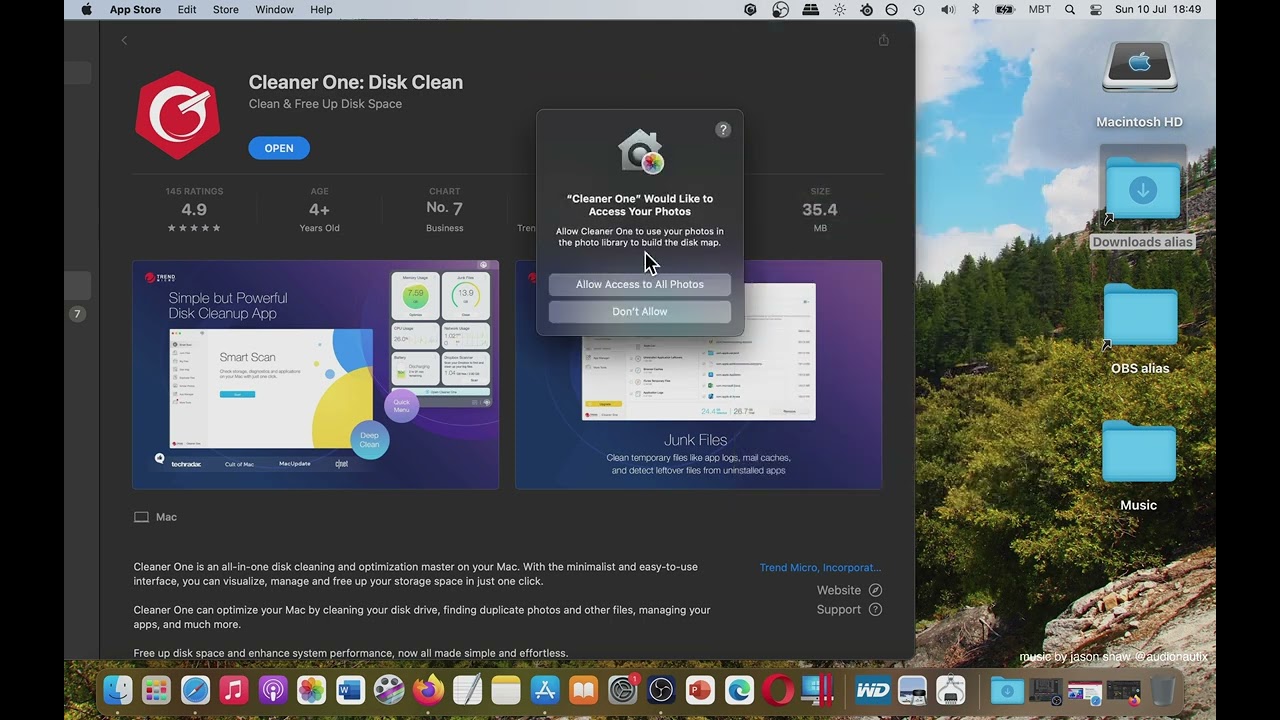Click the date and time in menu bar
The image size is (1280, 720).
click(x=1158, y=9)
